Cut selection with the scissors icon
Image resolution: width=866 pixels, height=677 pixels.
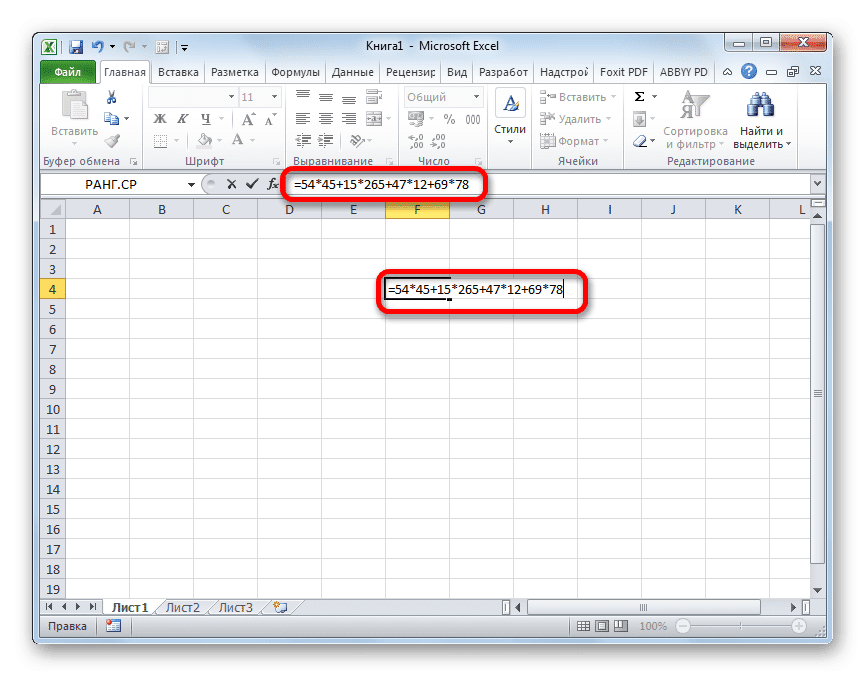point(112,97)
